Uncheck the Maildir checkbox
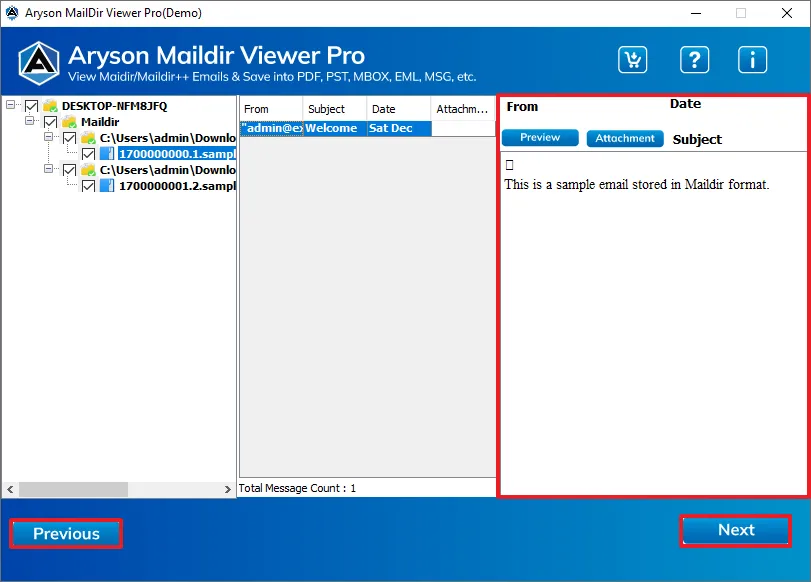 tap(51, 122)
